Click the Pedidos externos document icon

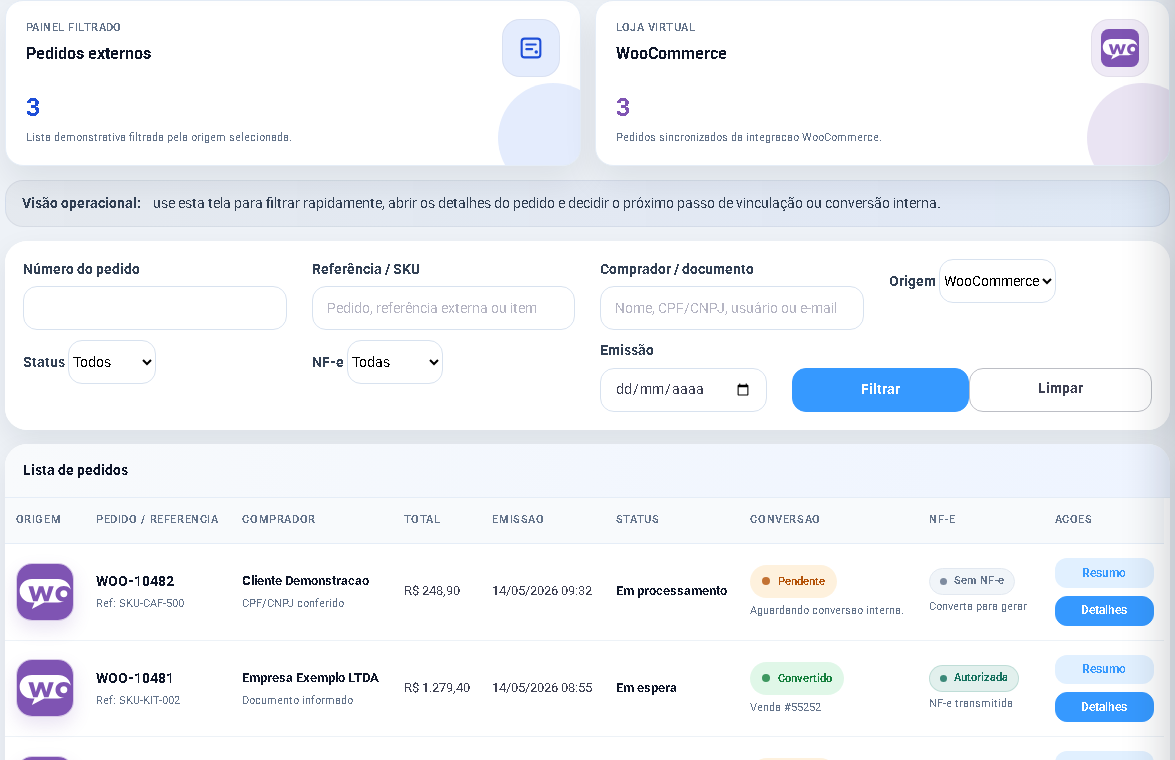531,48
